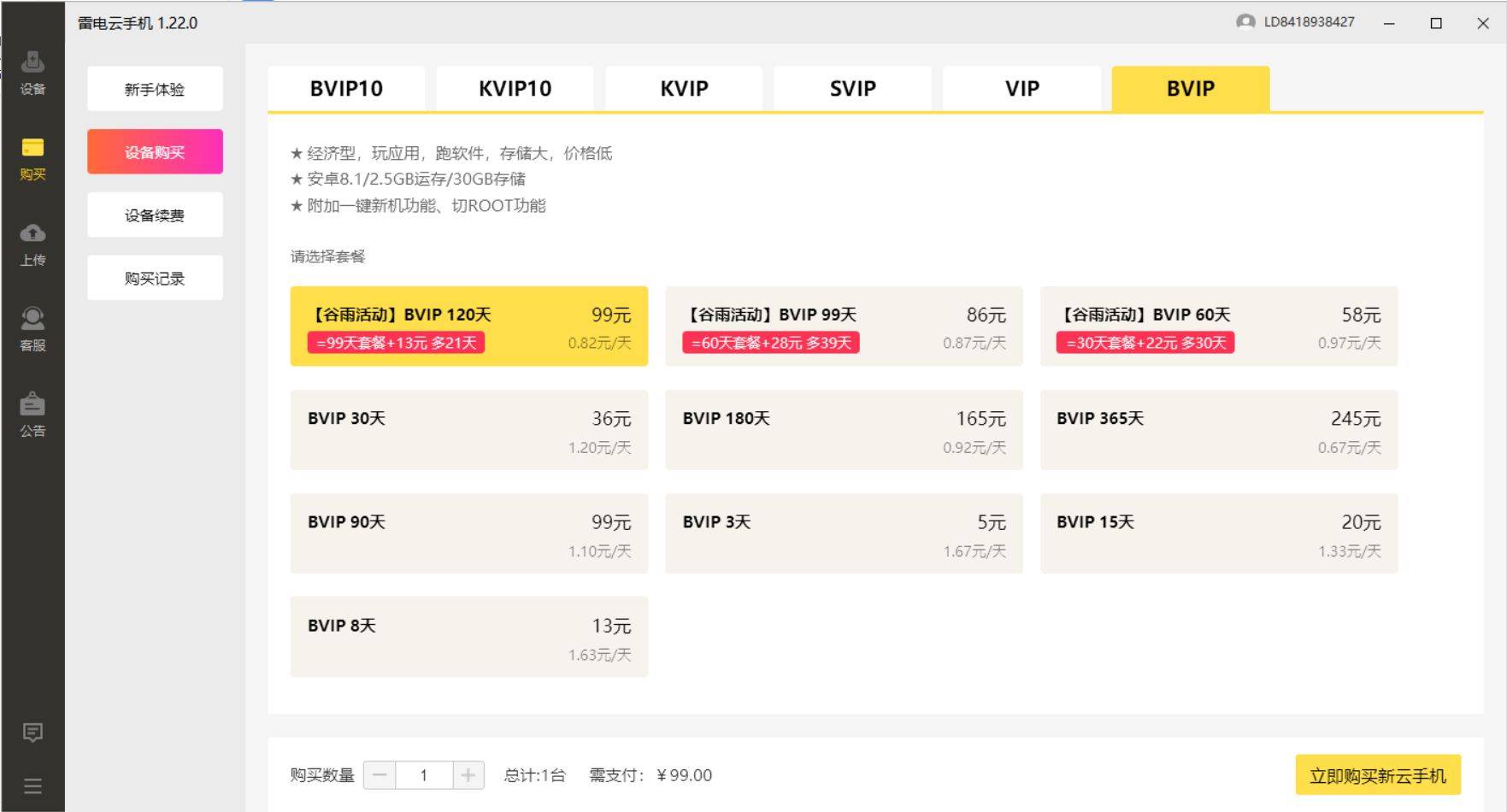Select BVIP 15天 20元 package
The width and height of the screenshot is (1507, 812).
coord(1219,533)
